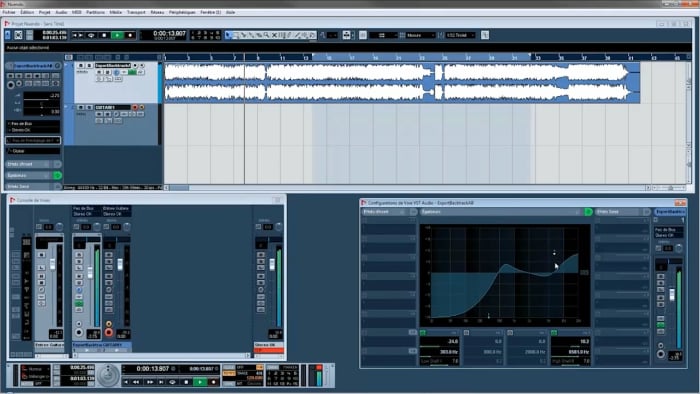This screenshot has width=700, height=394.
Task: Click the Inspector volume slider
Action: [42, 95]
